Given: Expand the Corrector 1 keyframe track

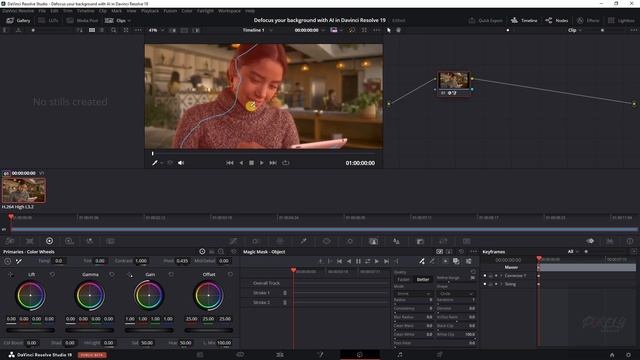Looking at the screenshot, I should (502, 276).
